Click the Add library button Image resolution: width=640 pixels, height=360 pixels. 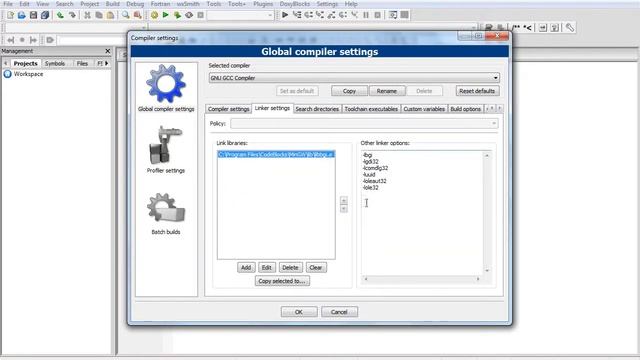pyautogui.click(x=246, y=267)
